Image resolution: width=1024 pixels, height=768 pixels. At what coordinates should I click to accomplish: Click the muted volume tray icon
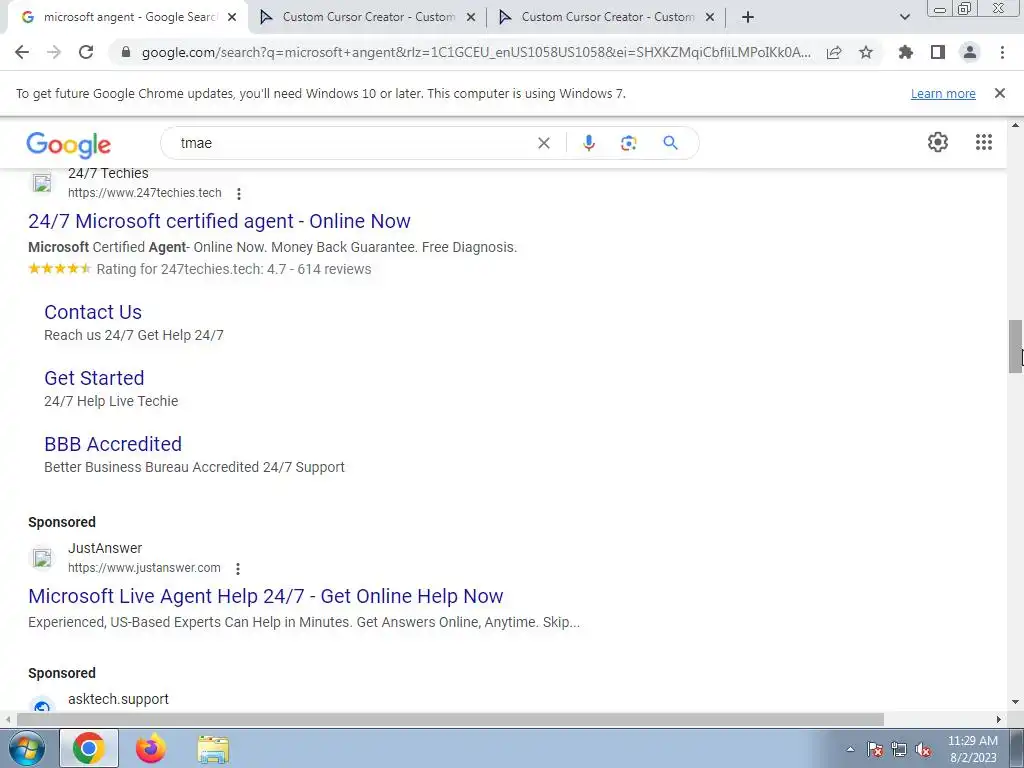coord(923,749)
